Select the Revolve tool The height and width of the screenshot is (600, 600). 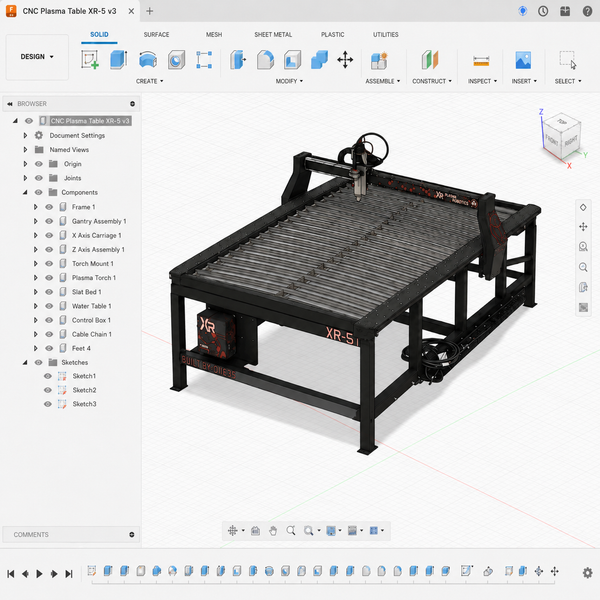(148, 60)
